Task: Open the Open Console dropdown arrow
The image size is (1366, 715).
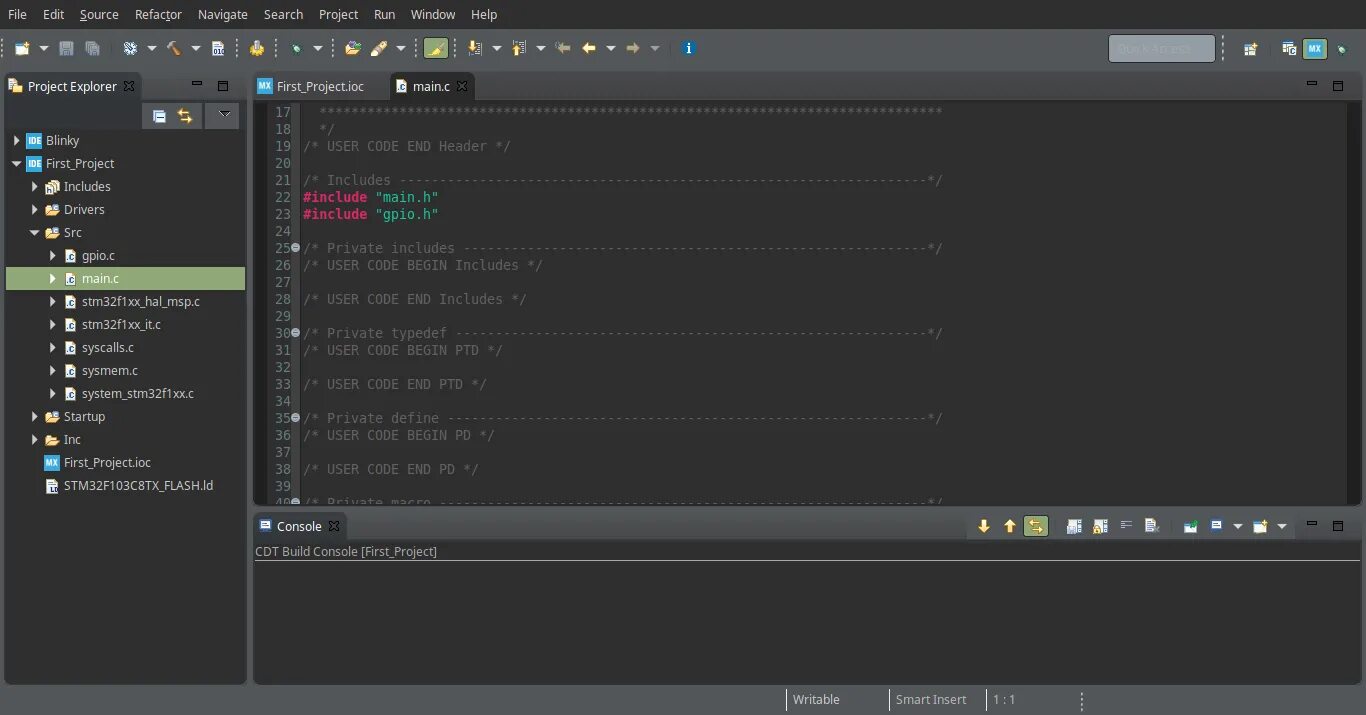Action: 1282,526
